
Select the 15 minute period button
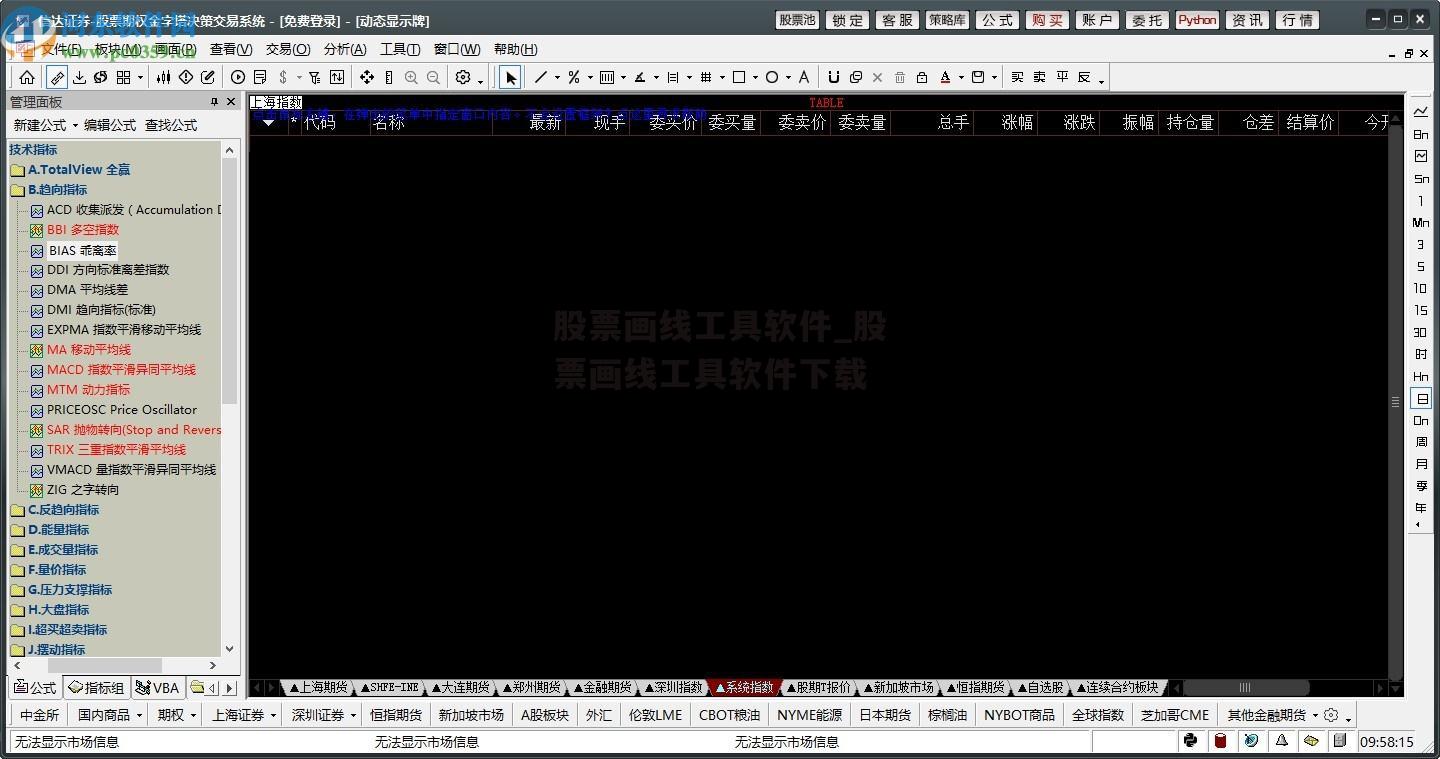click(x=1421, y=310)
